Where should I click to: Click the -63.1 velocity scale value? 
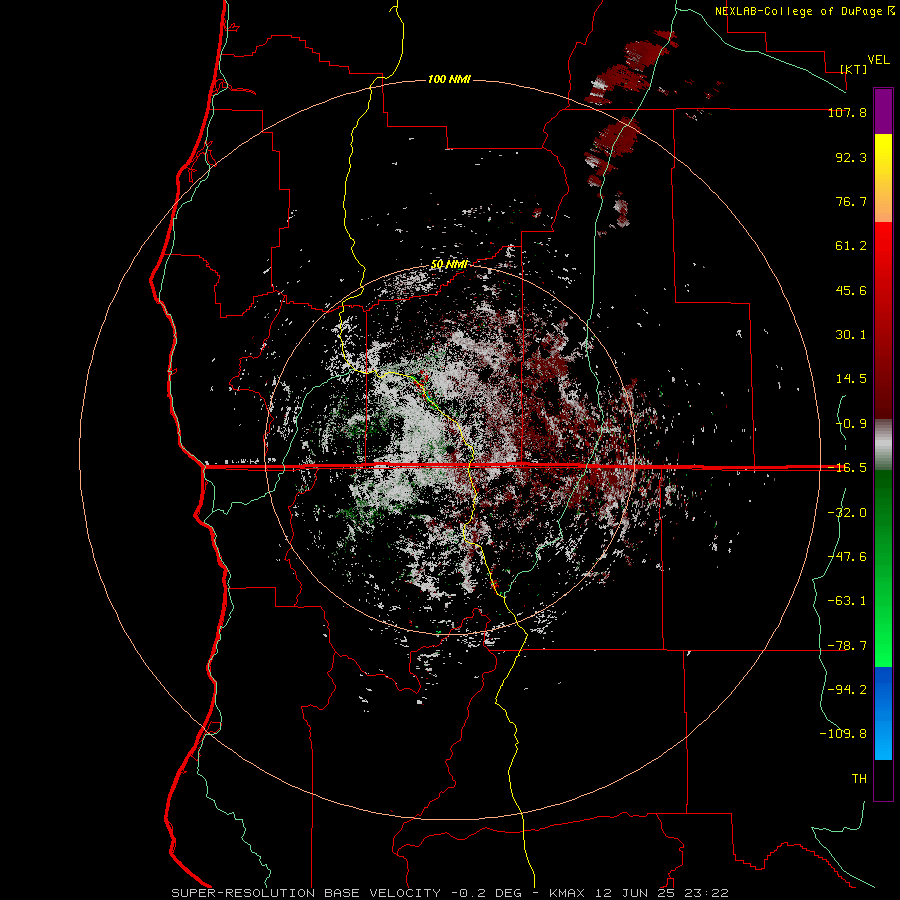click(847, 601)
